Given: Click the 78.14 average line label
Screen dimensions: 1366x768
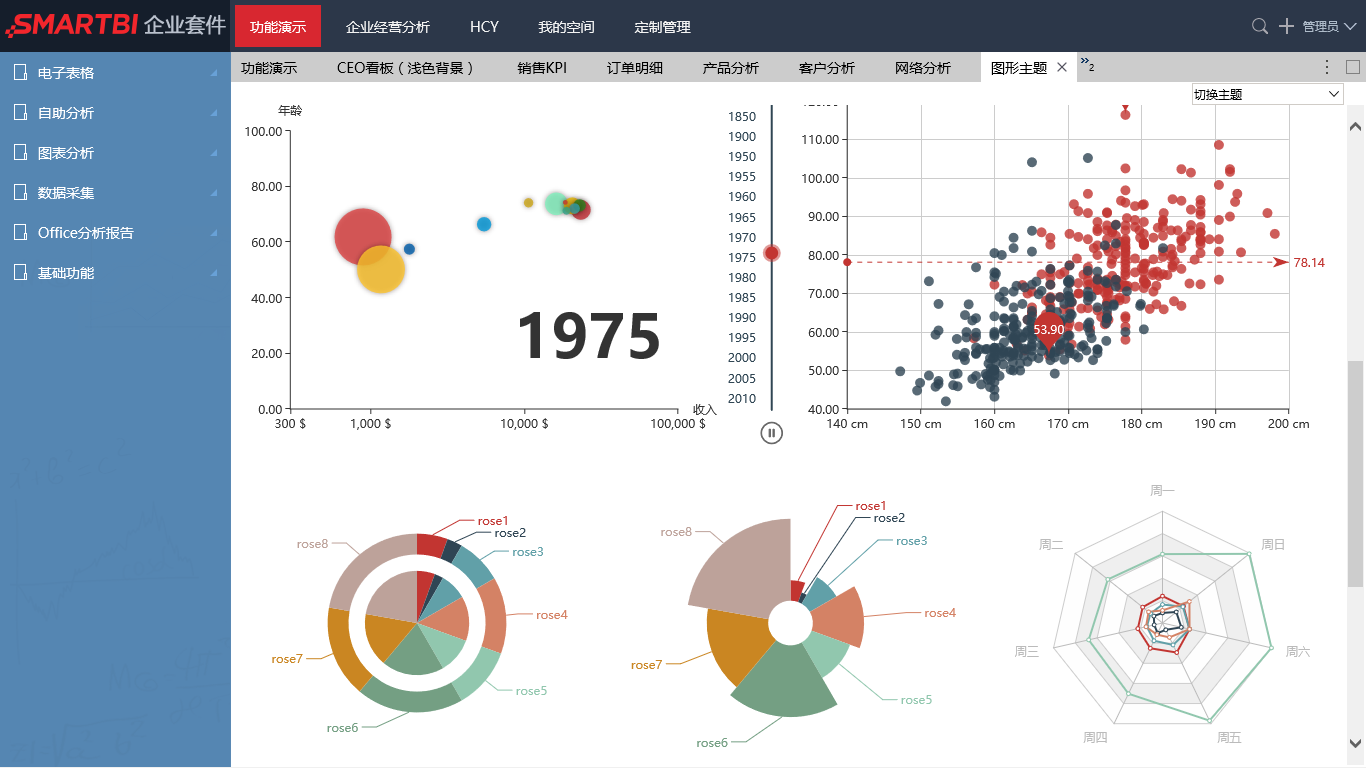Looking at the screenshot, I should click(1308, 262).
